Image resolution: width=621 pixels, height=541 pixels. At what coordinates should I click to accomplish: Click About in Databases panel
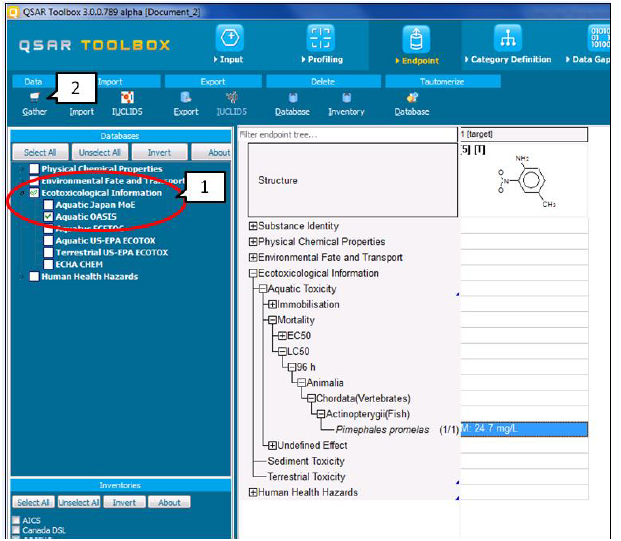click(x=211, y=152)
